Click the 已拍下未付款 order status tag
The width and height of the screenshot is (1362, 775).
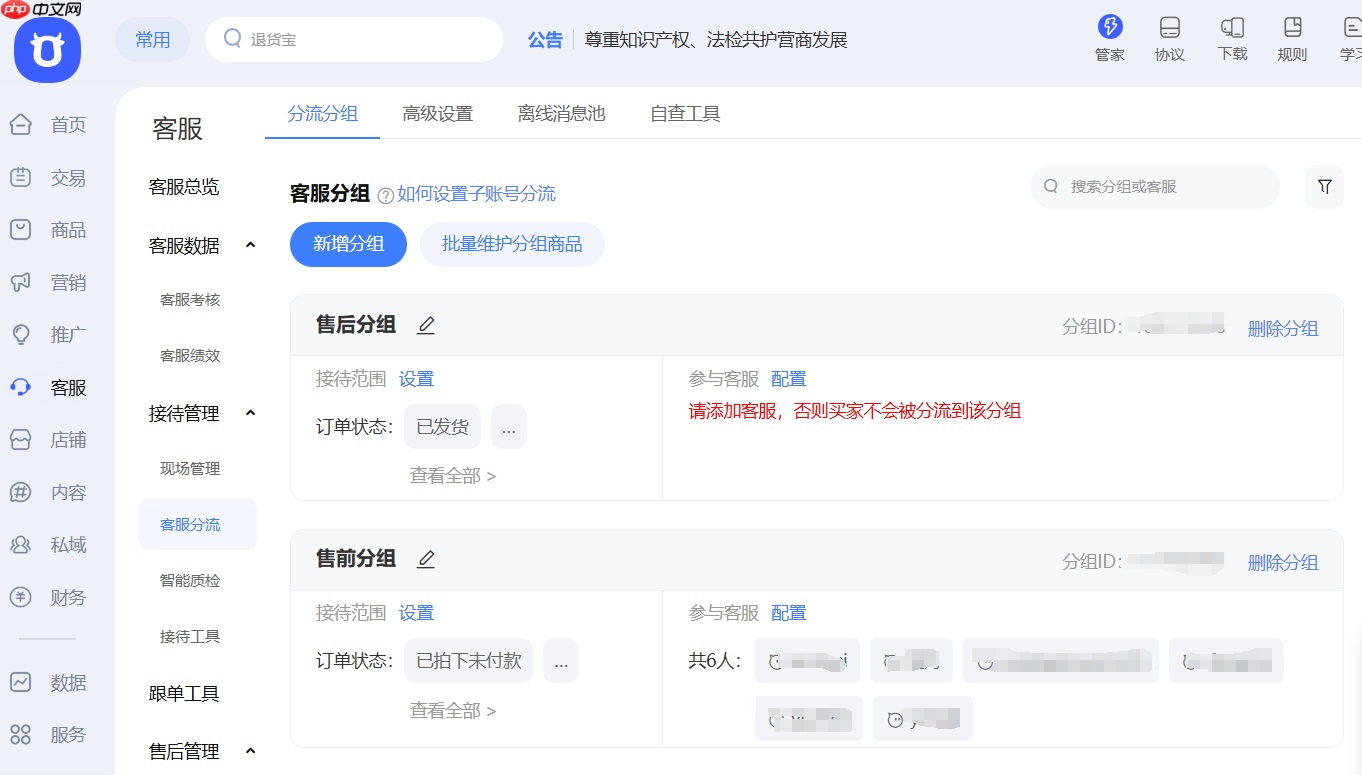[x=469, y=661]
